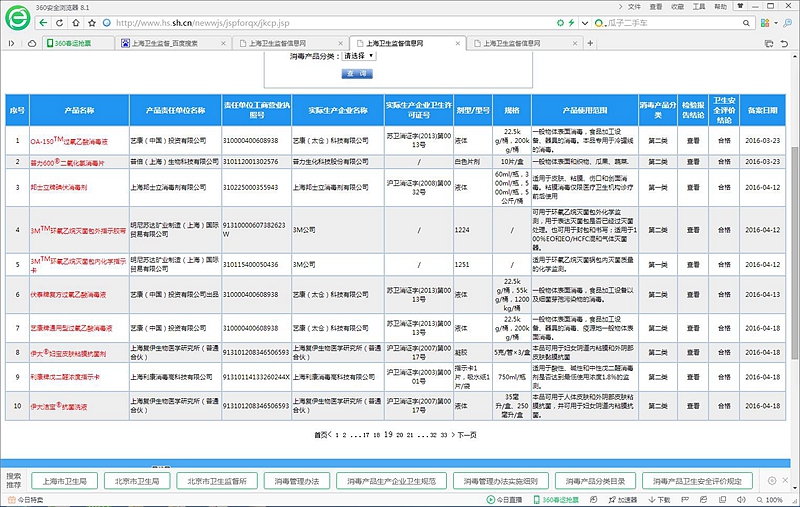This screenshot has width=800, height=507.
Task: Open the extensions grid icon
Action: pos(765,23)
